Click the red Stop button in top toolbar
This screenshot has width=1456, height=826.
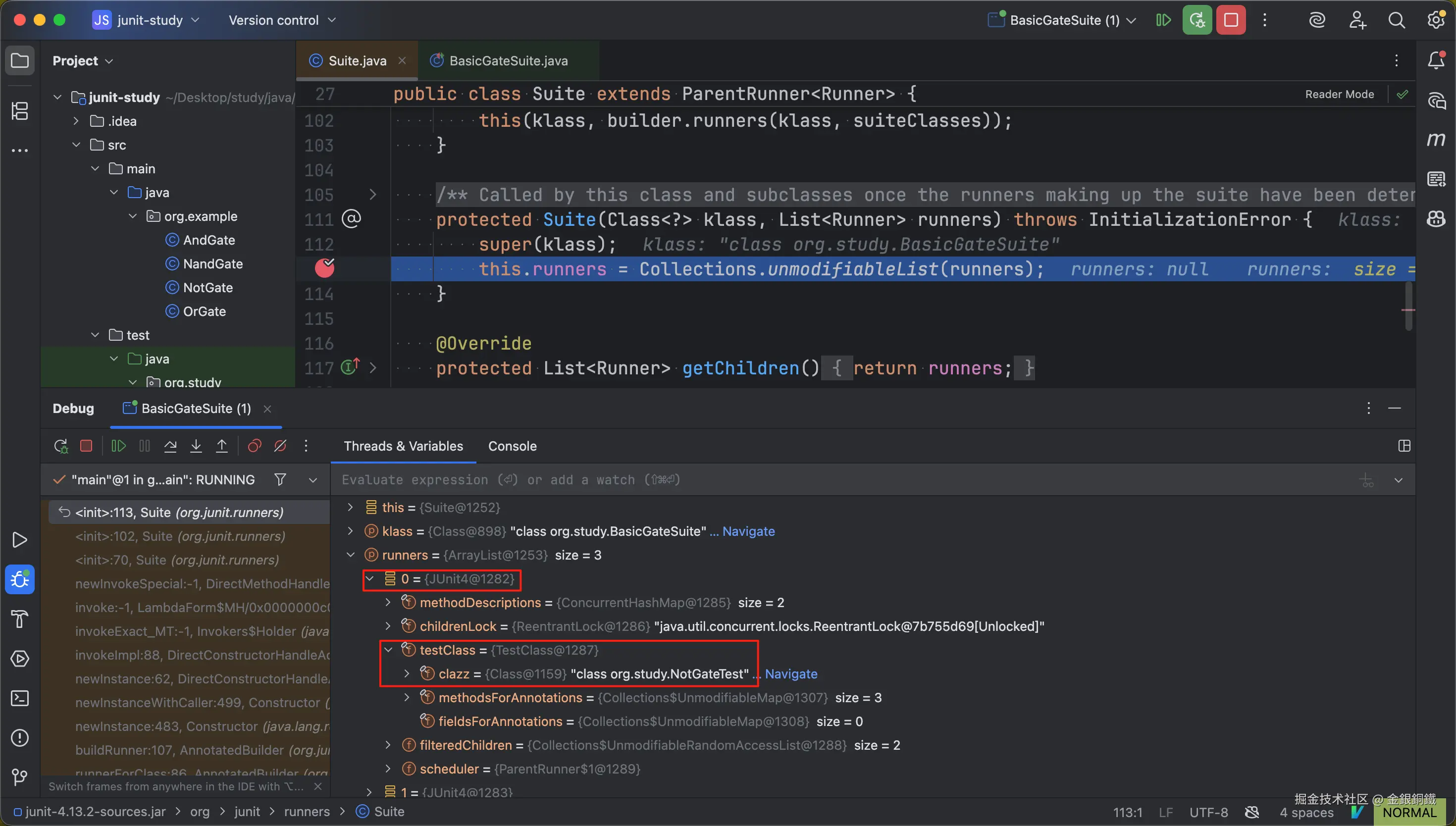point(1230,20)
